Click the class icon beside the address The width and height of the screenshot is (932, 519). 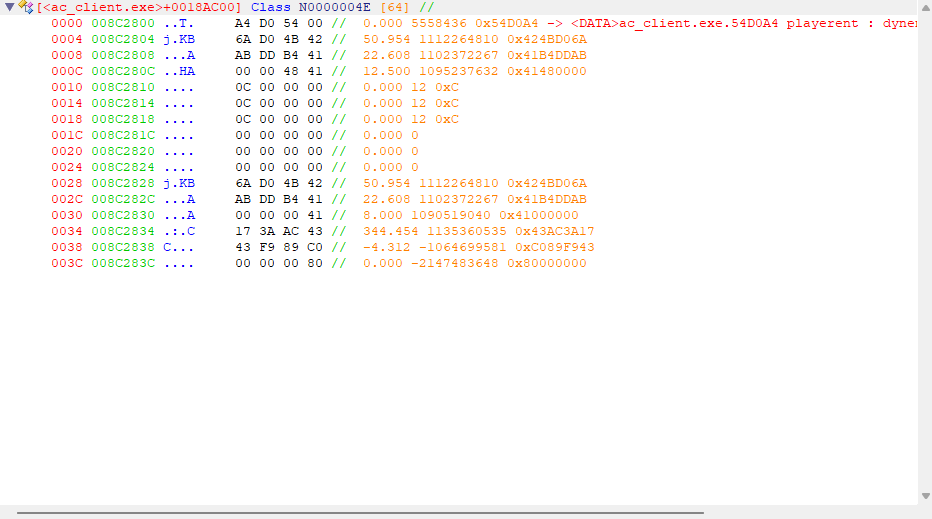click(26, 7)
